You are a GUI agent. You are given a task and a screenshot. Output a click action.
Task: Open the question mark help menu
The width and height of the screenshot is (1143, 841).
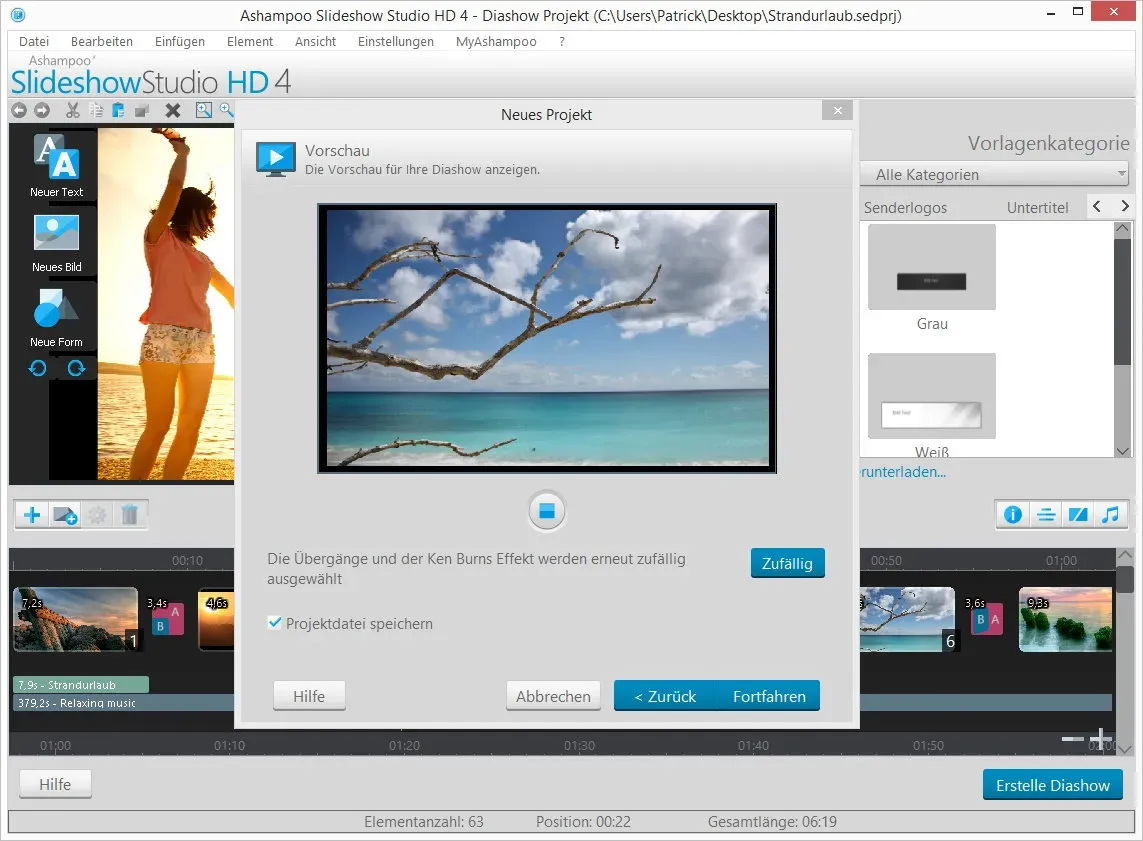pos(561,42)
